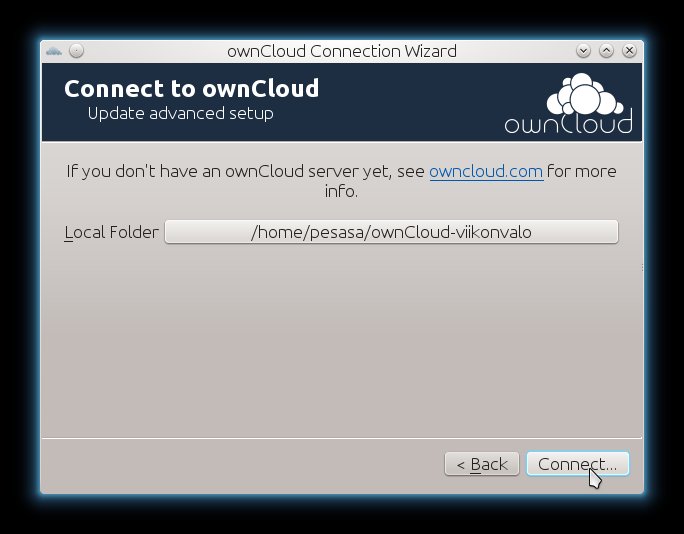Click the Connect... button
Image resolution: width=684 pixels, height=534 pixels.
[x=578, y=464]
